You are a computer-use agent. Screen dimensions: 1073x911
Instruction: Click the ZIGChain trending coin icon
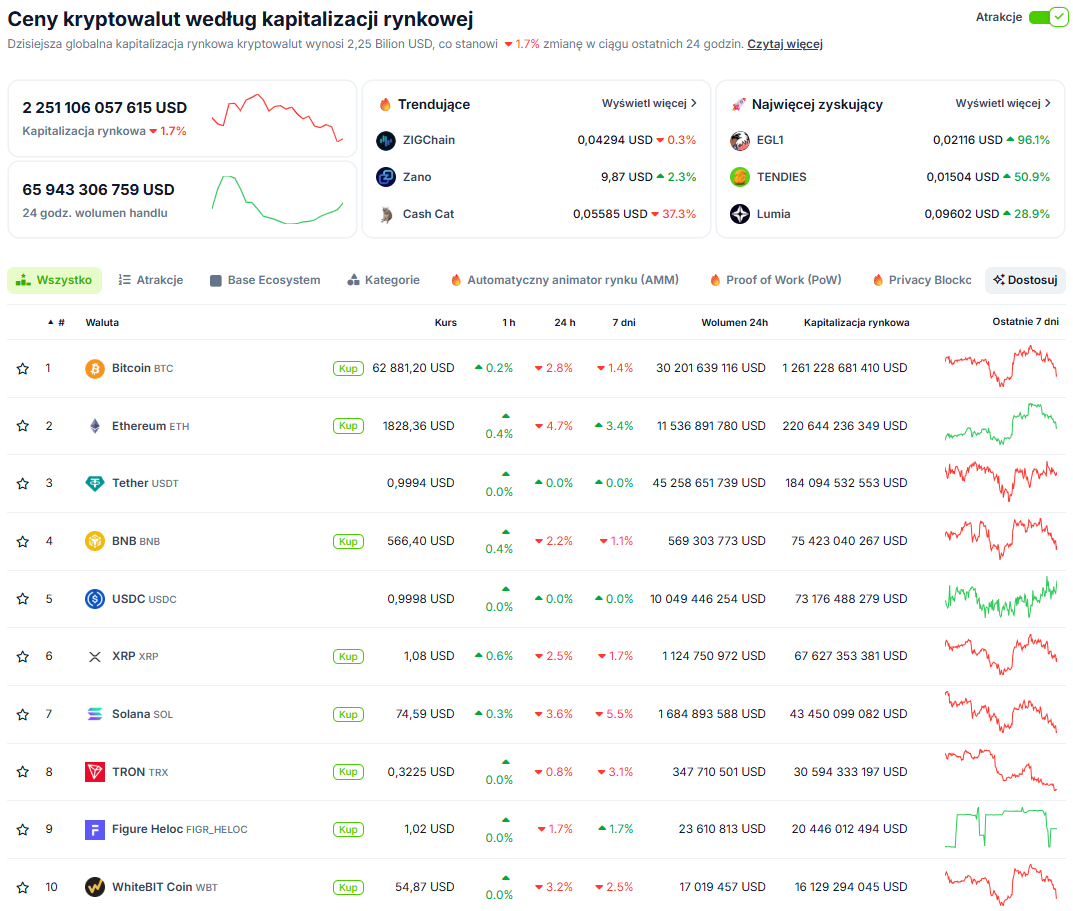pos(386,141)
